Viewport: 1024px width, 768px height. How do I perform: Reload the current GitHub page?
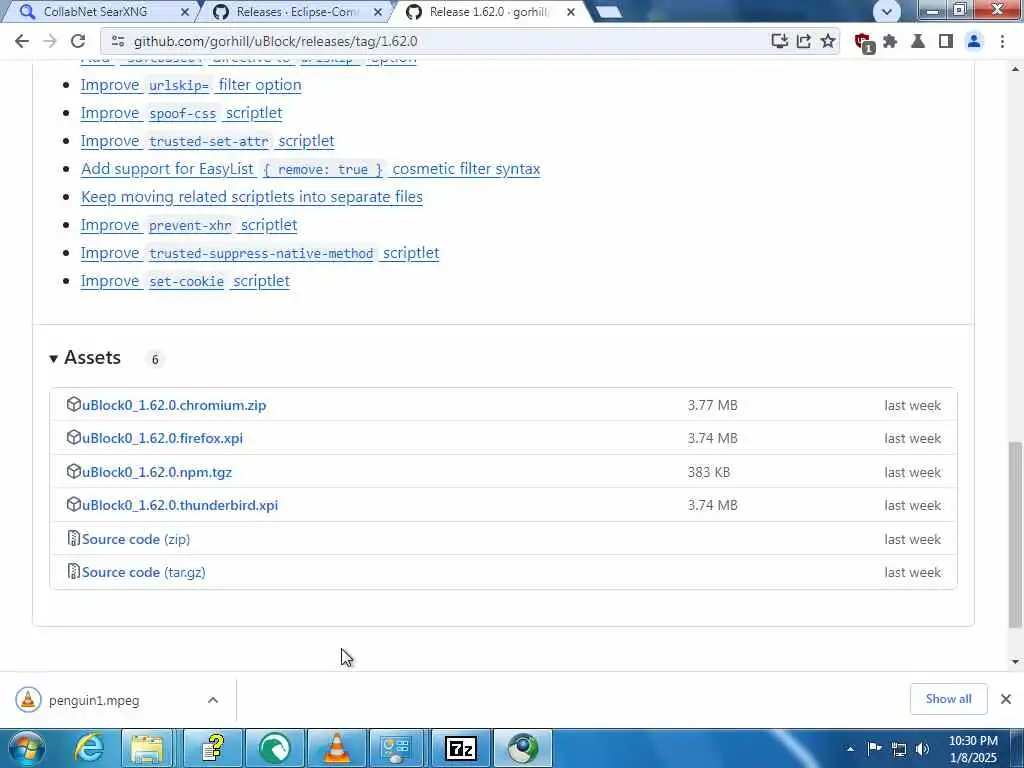78,41
